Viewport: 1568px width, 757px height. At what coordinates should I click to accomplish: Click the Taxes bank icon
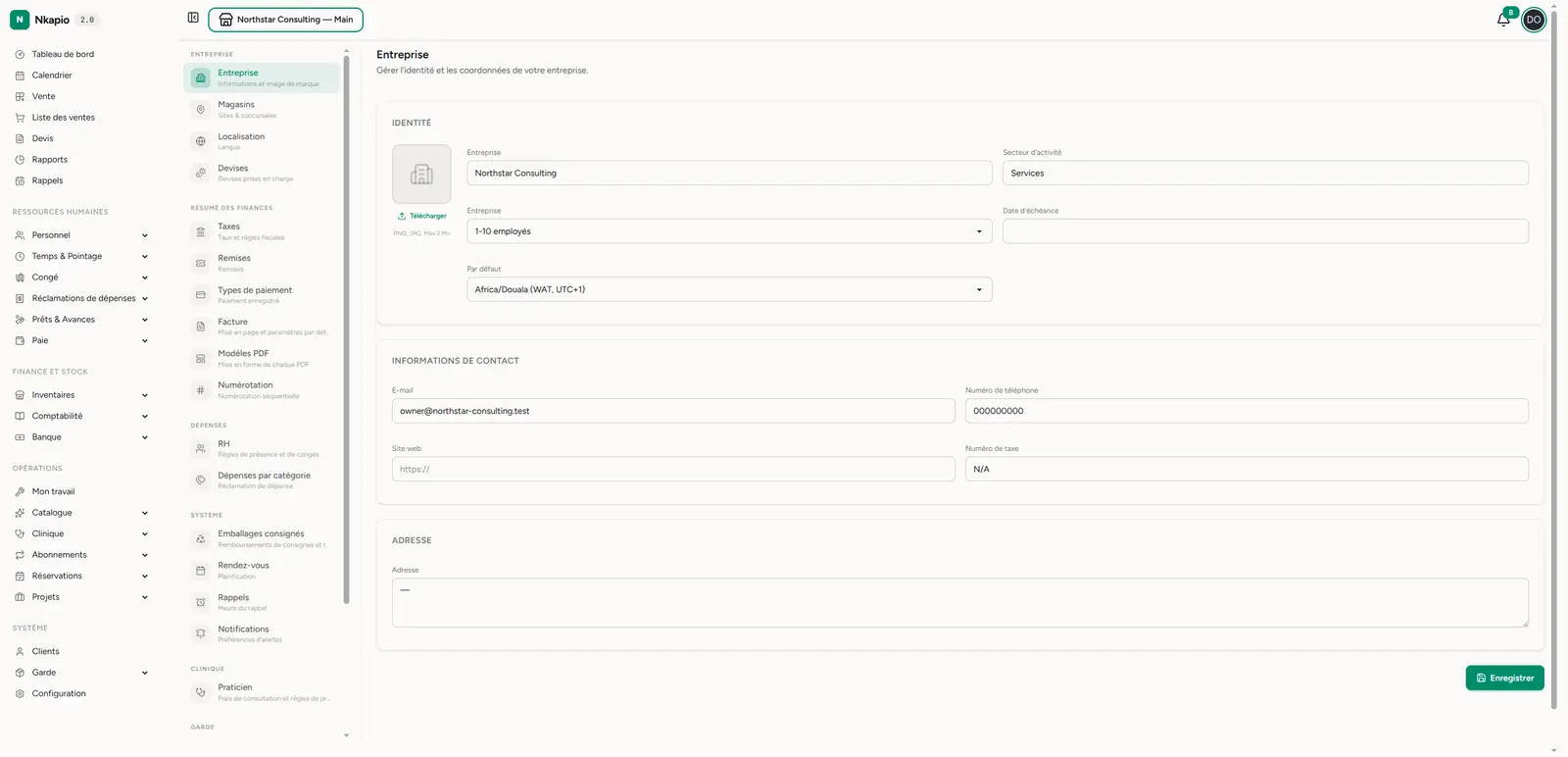[x=201, y=231]
